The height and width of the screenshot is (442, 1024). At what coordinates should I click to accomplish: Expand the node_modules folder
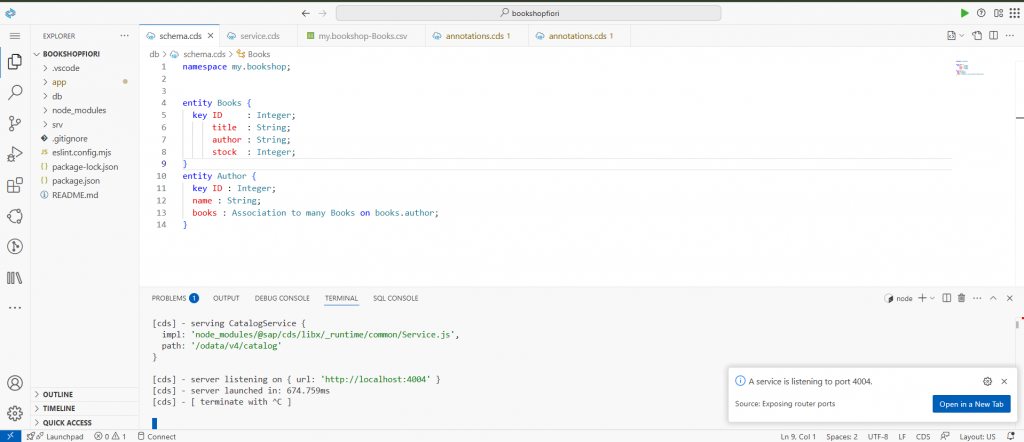80,110
